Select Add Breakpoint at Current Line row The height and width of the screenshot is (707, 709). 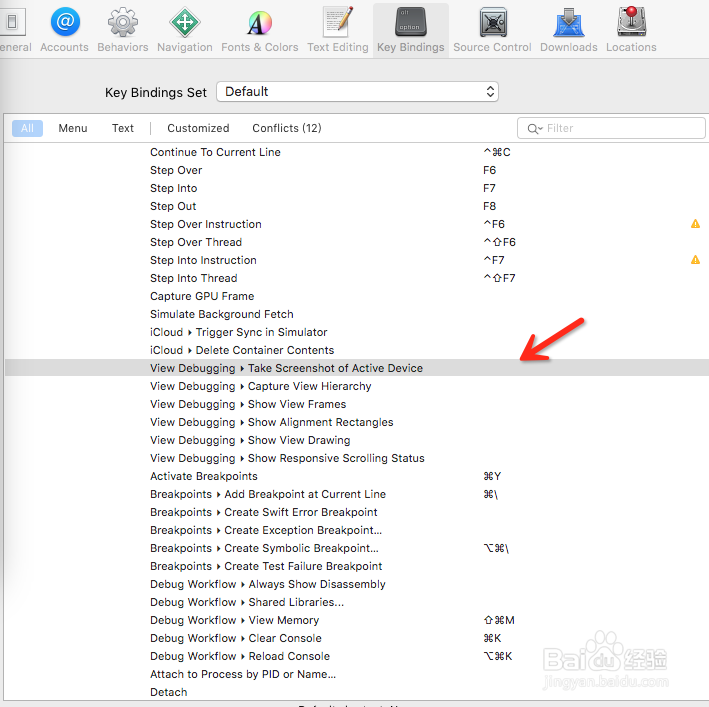click(x=356, y=494)
